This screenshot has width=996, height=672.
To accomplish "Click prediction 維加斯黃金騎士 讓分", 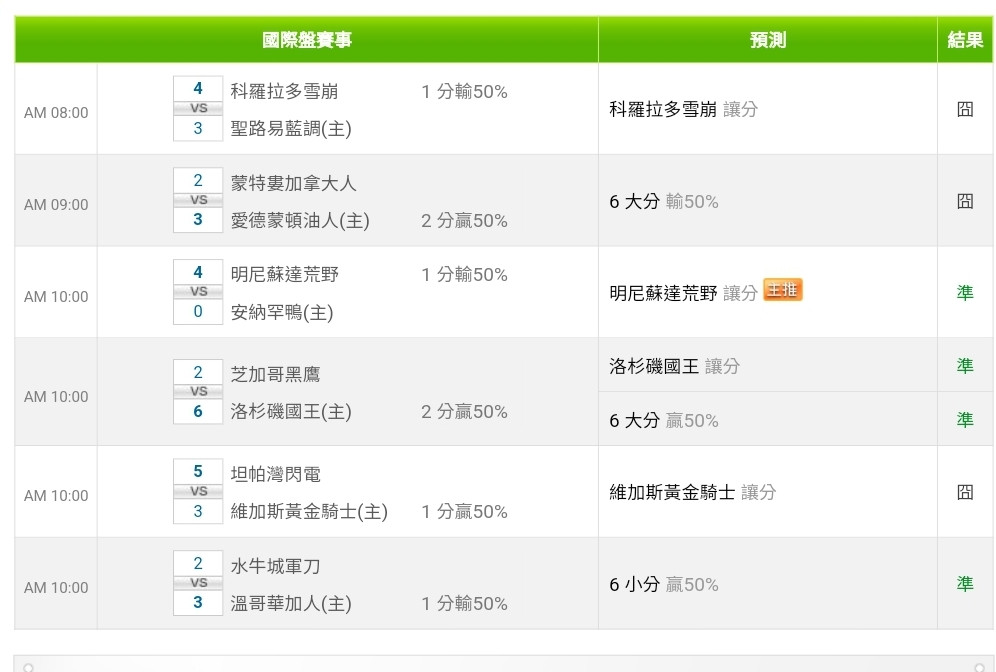I will 692,492.
